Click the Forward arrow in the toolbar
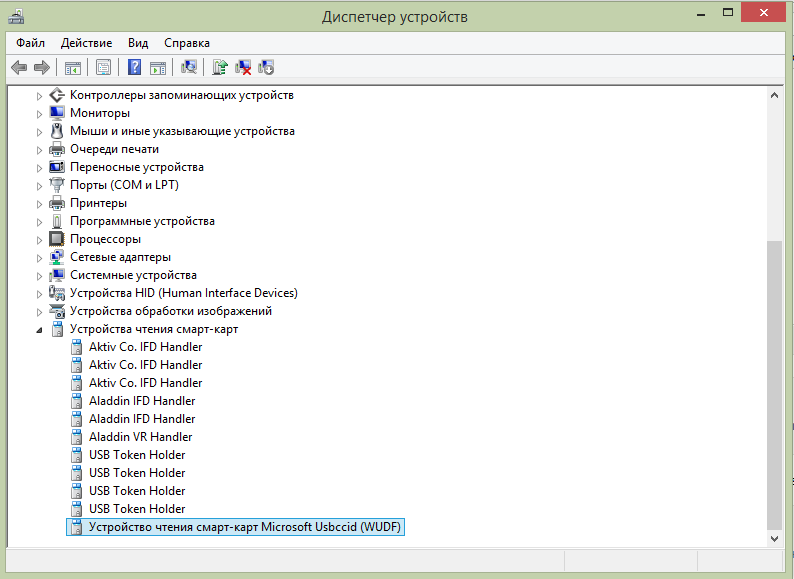 click(x=41, y=67)
